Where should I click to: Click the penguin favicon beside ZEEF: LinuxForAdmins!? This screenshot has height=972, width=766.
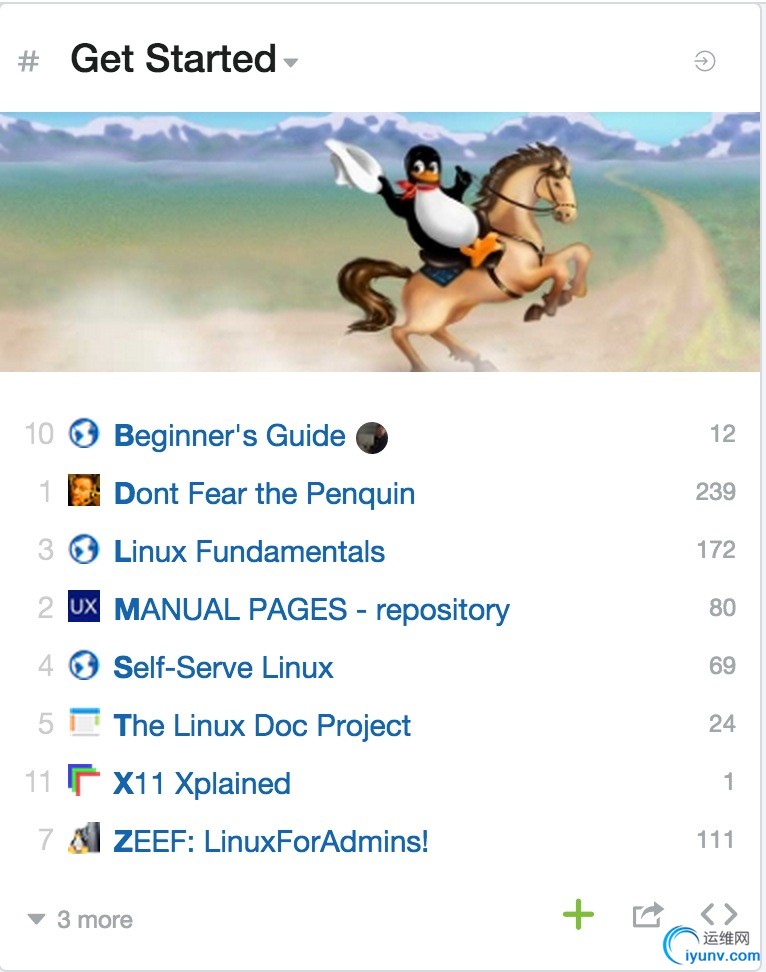[84, 839]
